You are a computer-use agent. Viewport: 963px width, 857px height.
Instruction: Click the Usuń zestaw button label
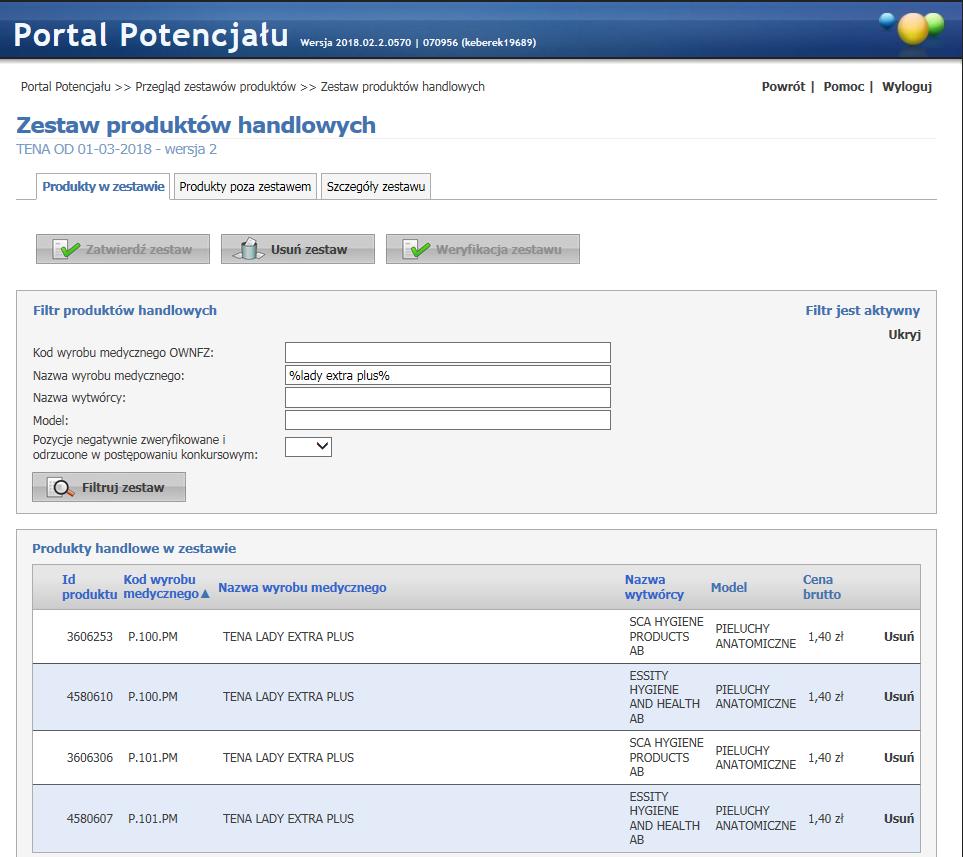[x=309, y=249]
